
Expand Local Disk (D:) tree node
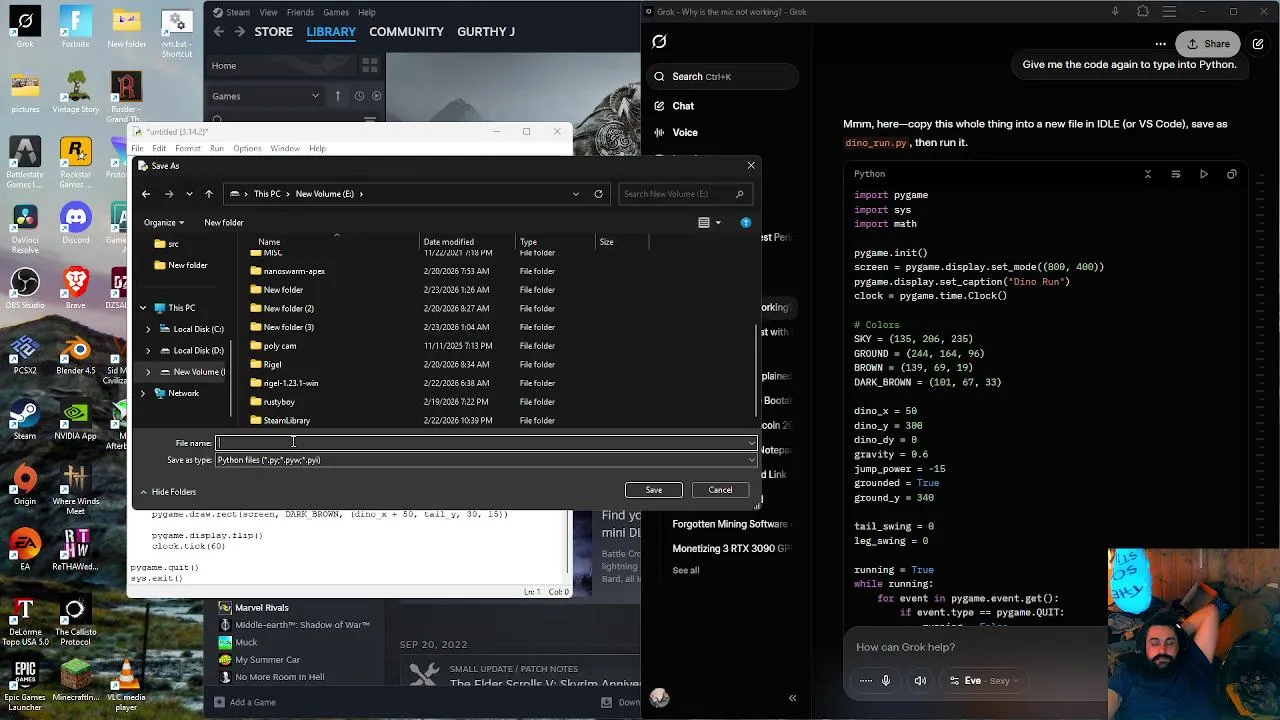point(148,351)
